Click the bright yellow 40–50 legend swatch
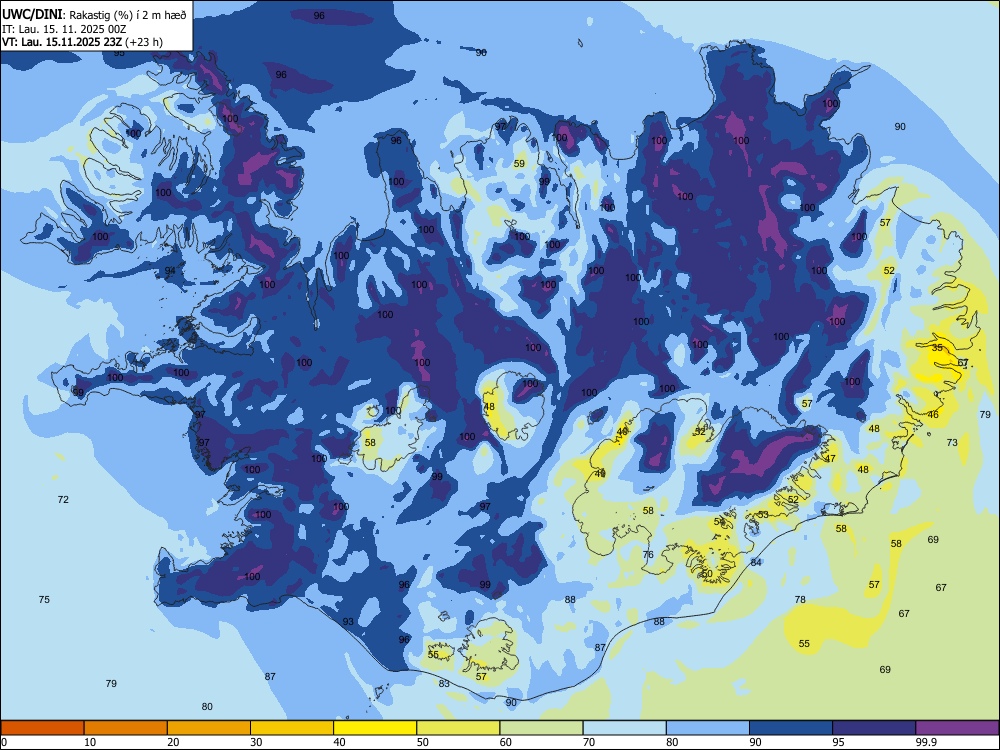Viewport: 1000px width, 750px height. point(375,728)
